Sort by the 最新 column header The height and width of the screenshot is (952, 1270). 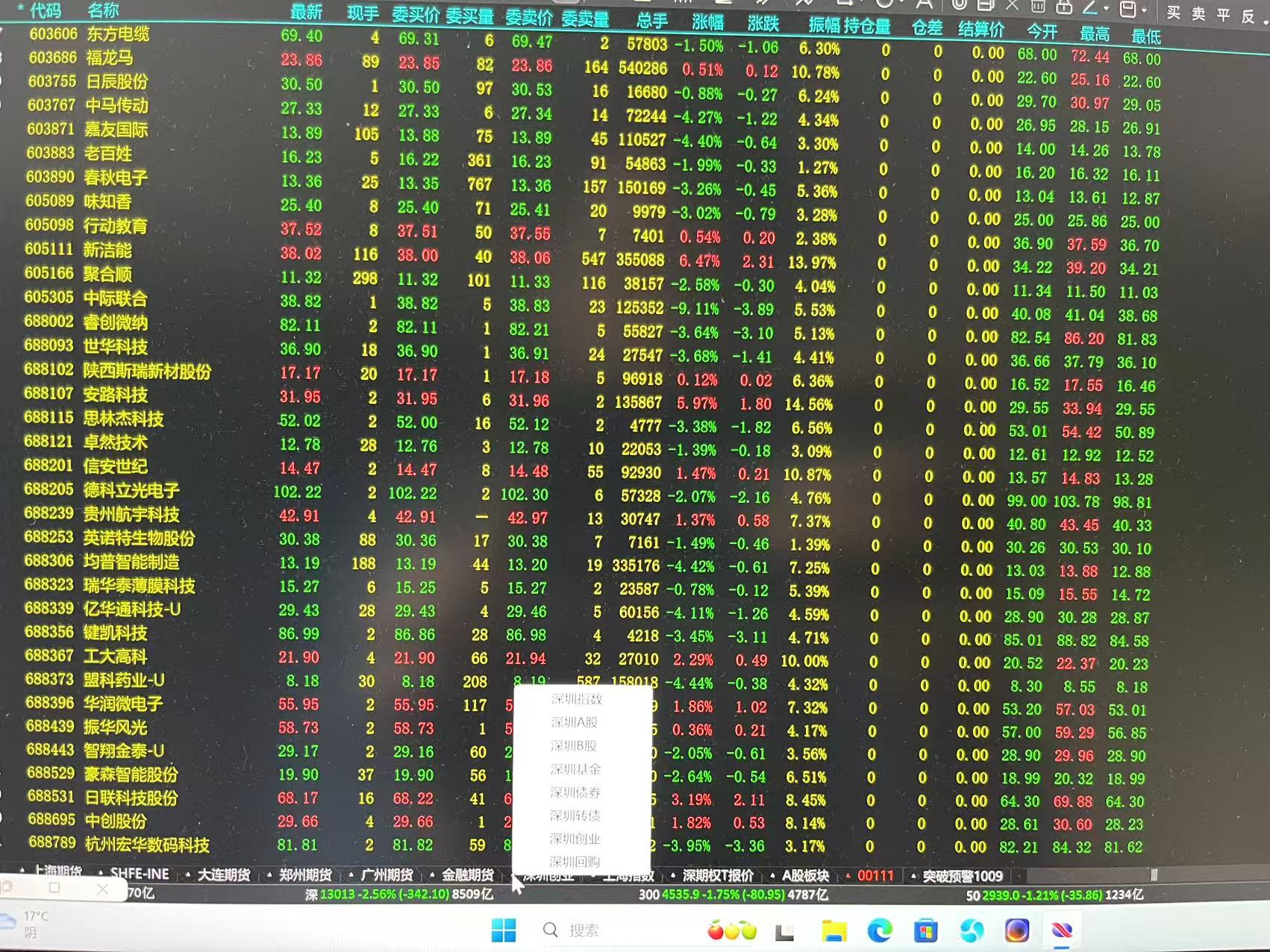(x=306, y=12)
